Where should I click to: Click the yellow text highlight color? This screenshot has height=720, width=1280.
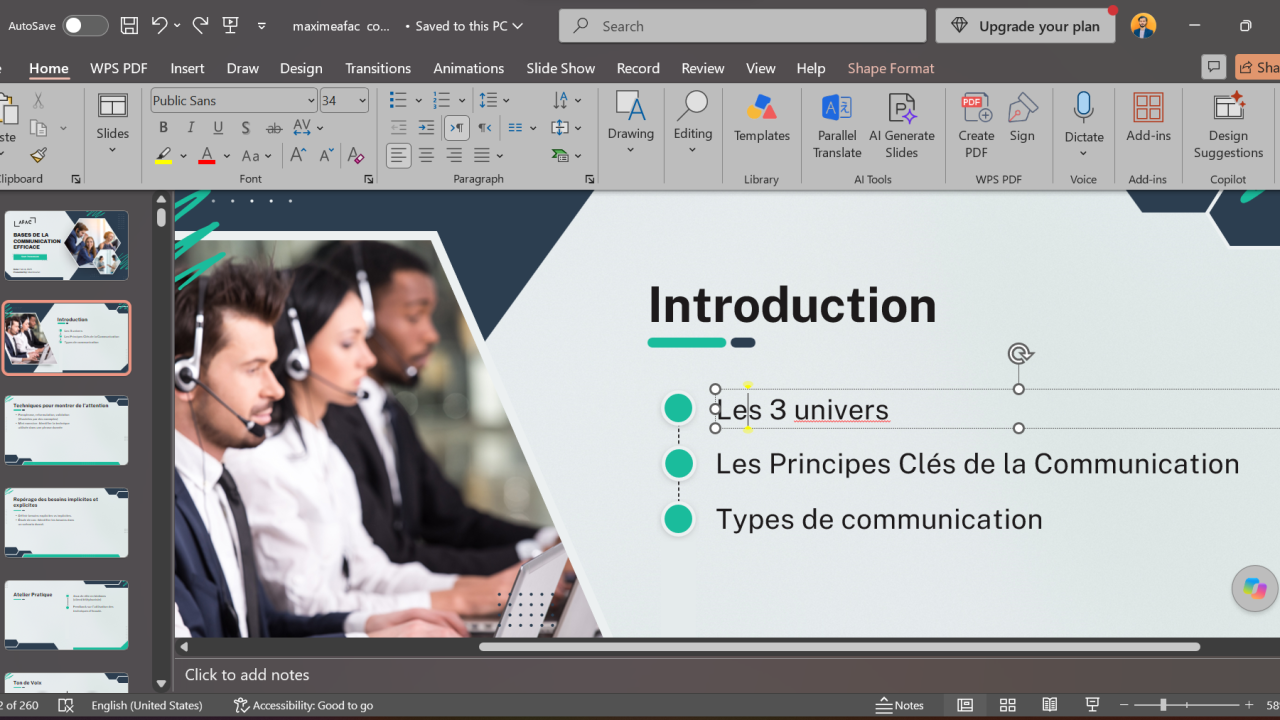coord(164,155)
